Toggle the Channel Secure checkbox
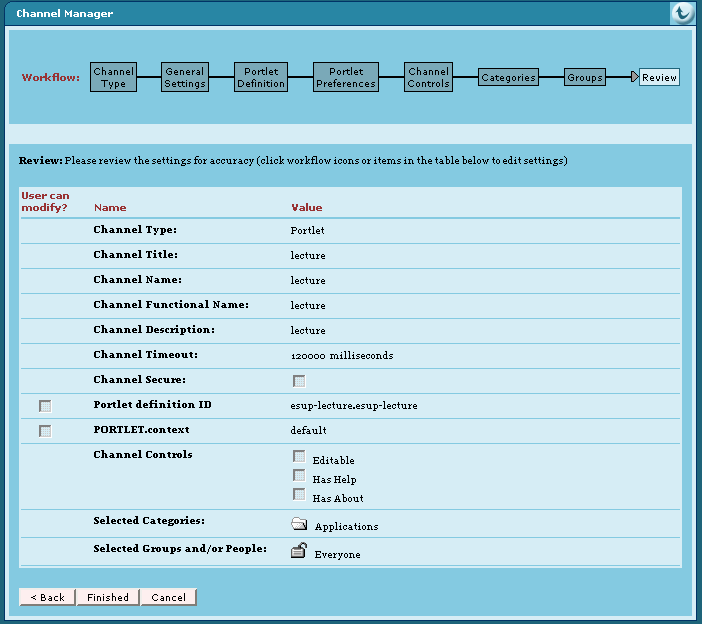Screen dimensions: 702x624 pyautogui.click(x=299, y=381)
